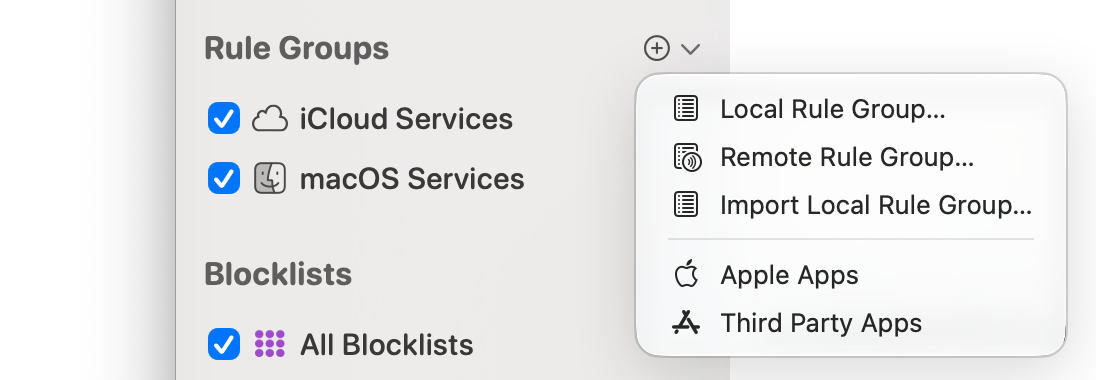
Task: Click the App Store icon for Third Party Apps
Action: (x=686, y=322)
